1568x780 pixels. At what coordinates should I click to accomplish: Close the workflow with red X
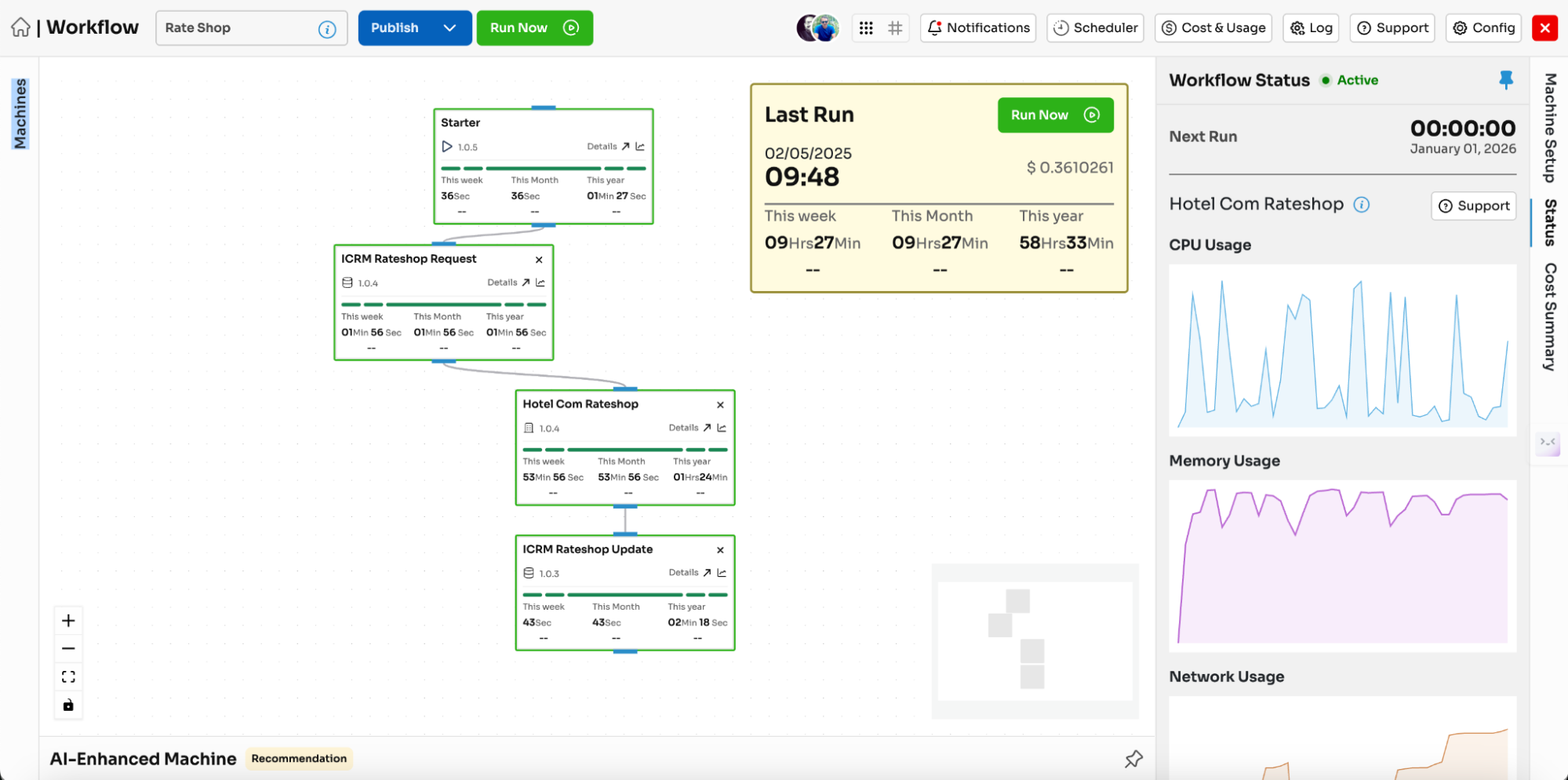click(x=1544, y=28)
